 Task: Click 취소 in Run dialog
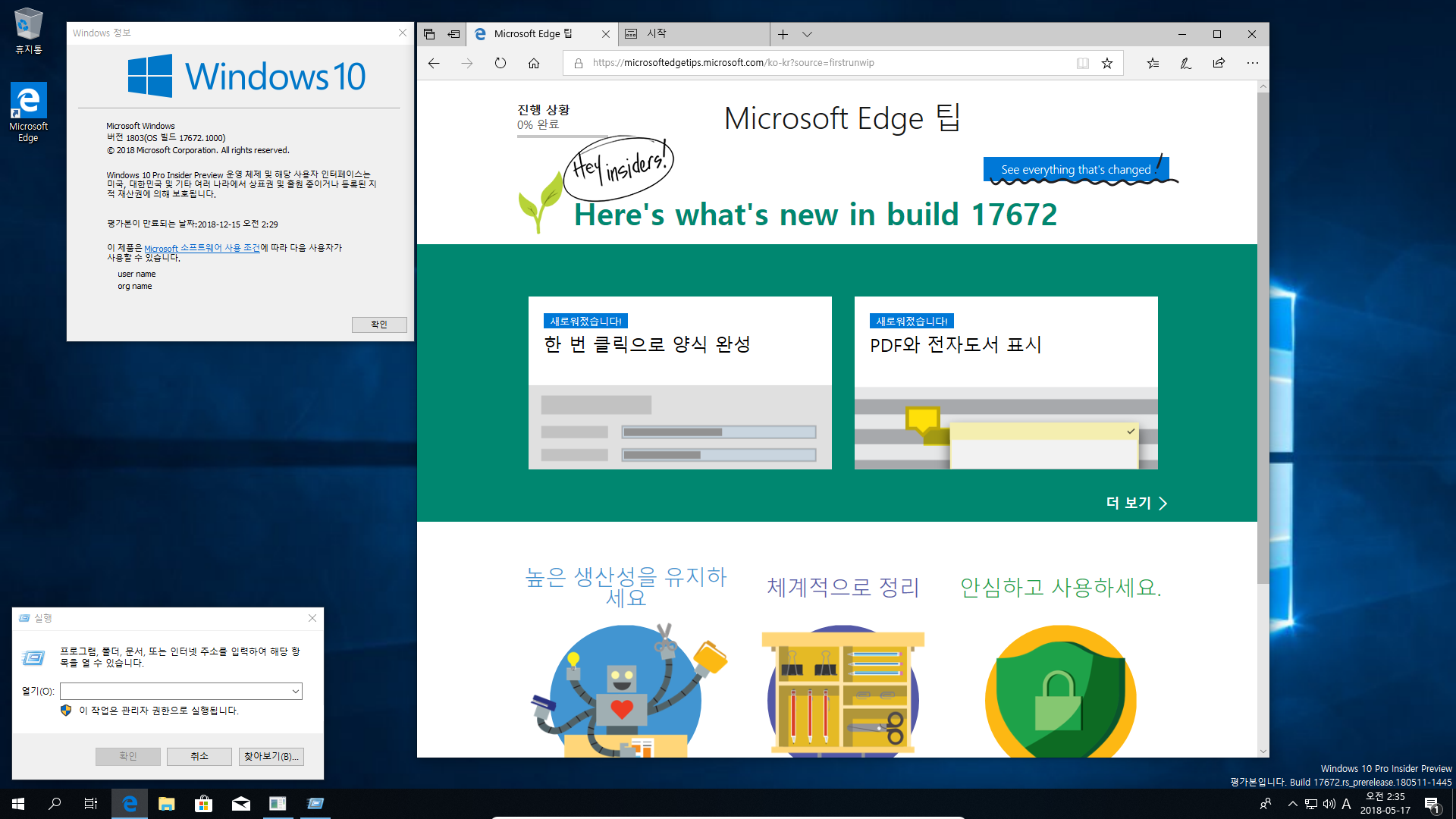point(199,756)
